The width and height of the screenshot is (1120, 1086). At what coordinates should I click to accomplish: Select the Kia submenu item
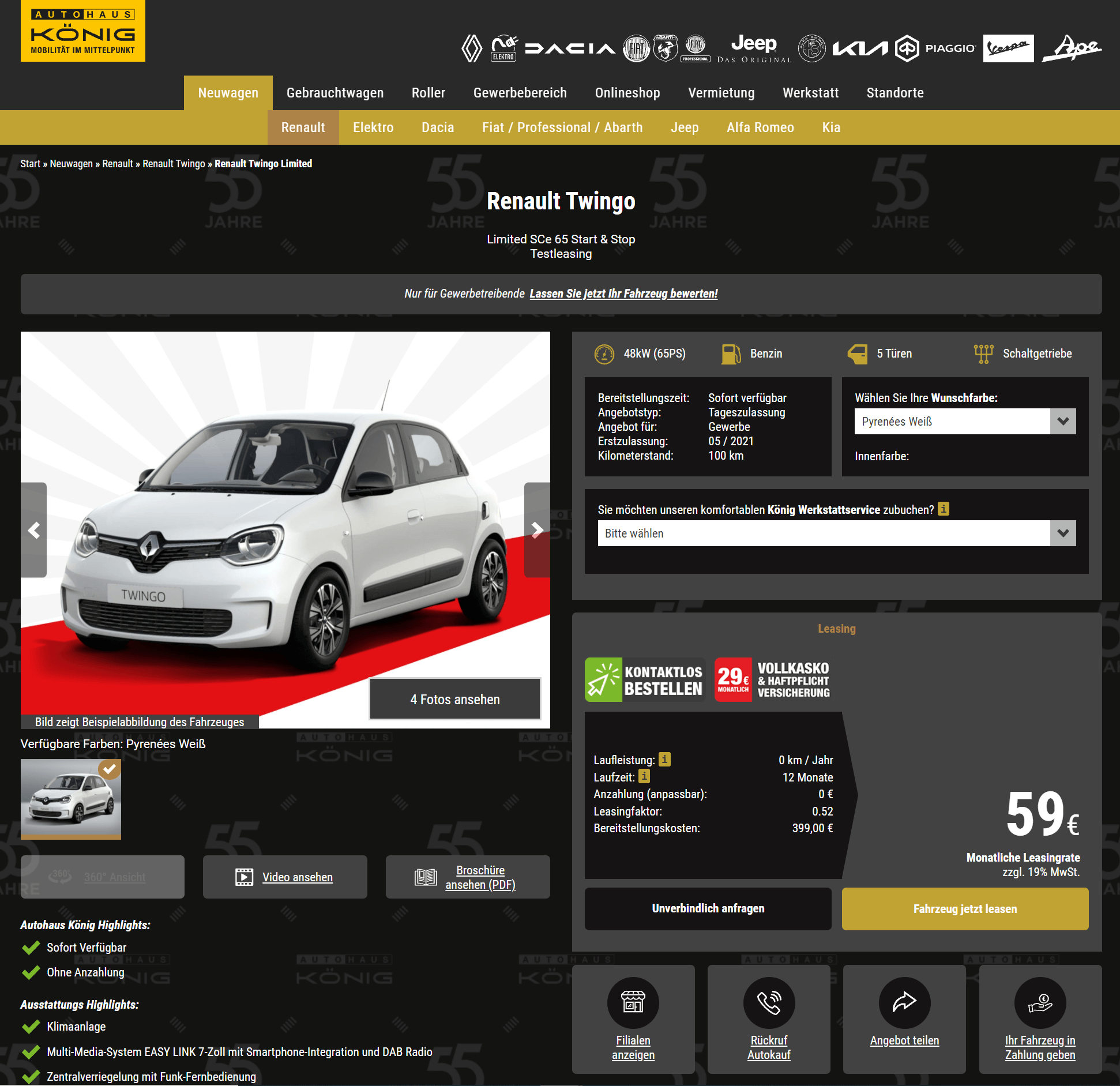click(x=831, y=127)
